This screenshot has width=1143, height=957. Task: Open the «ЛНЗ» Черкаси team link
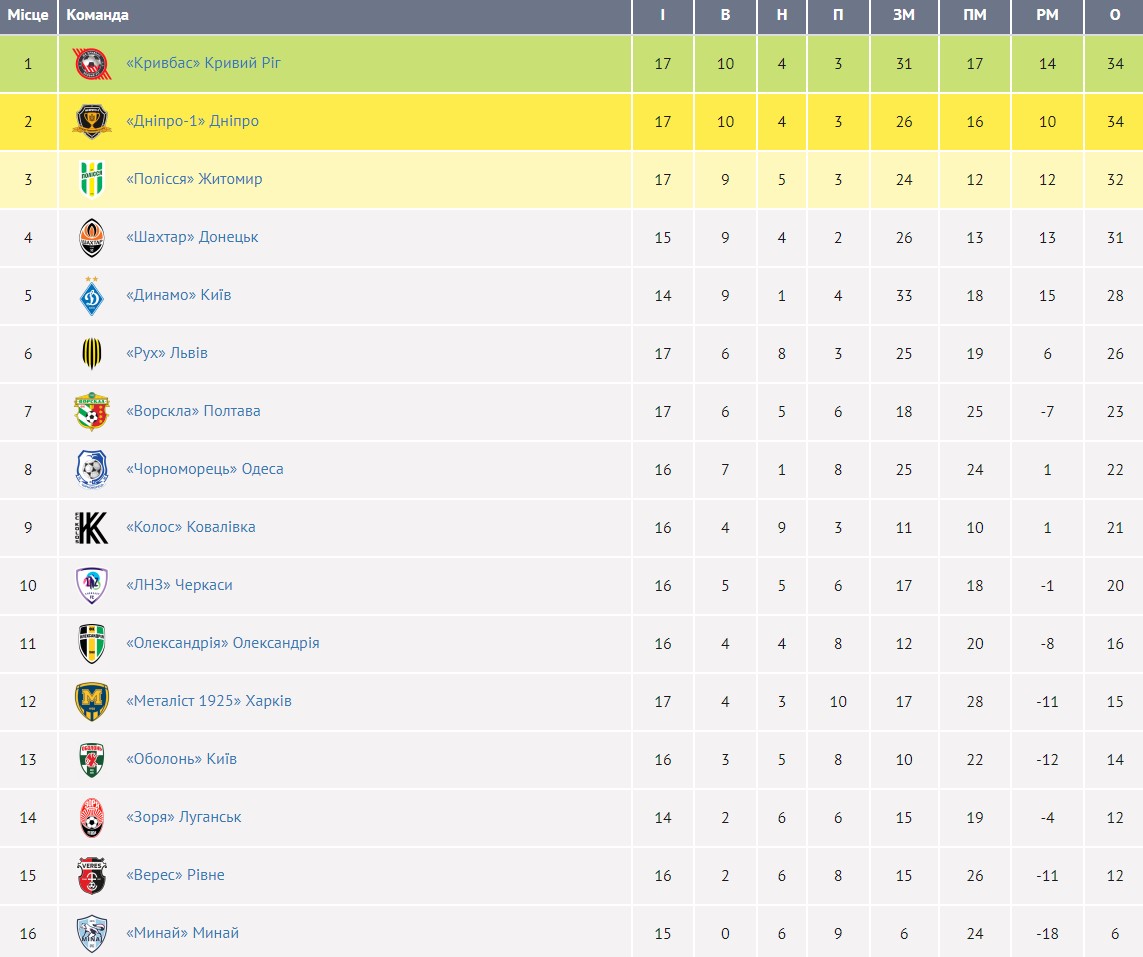179,585
